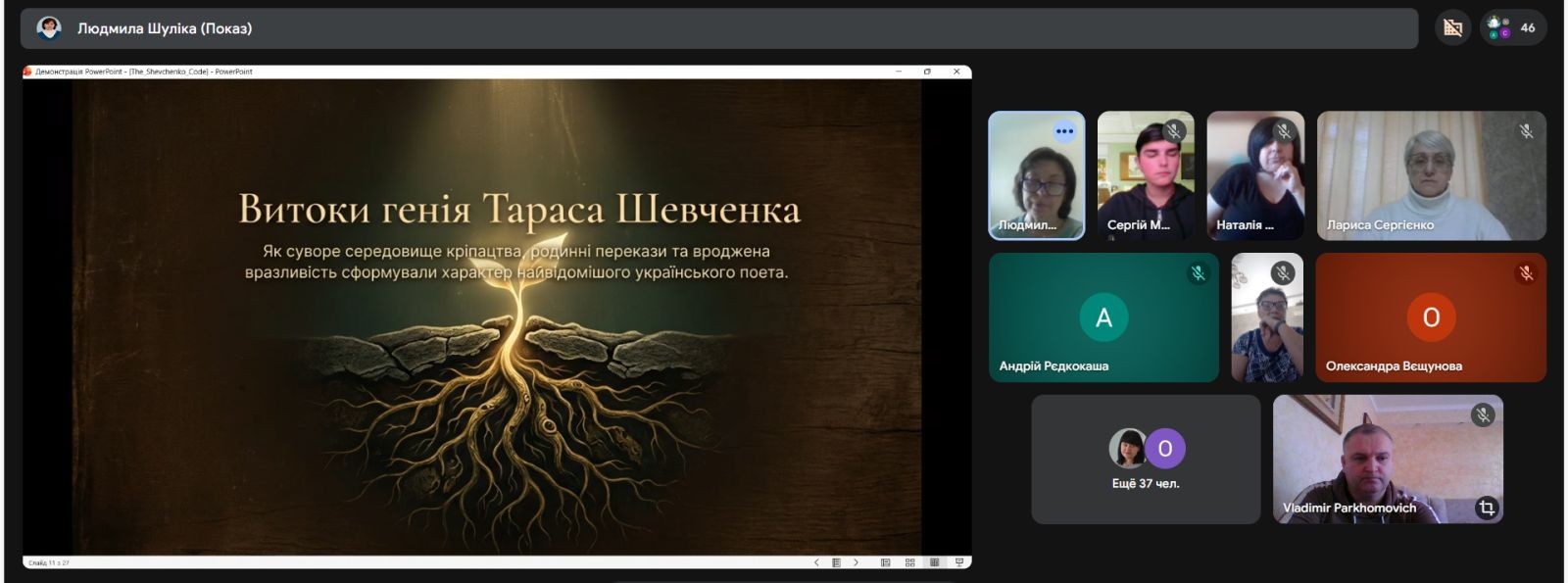Click the muted mic icon on Лариса Сергієнко's tile

[x=1525, y=131]
